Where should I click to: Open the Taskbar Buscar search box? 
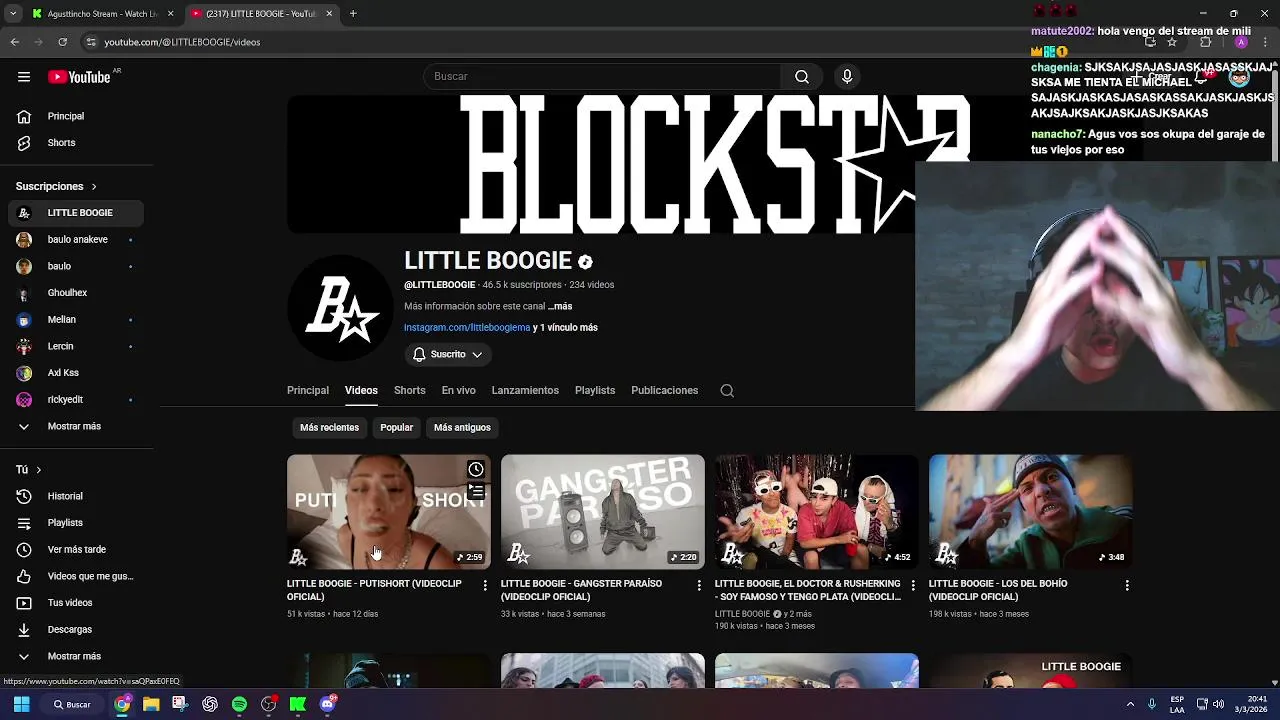tap(73, 704)
